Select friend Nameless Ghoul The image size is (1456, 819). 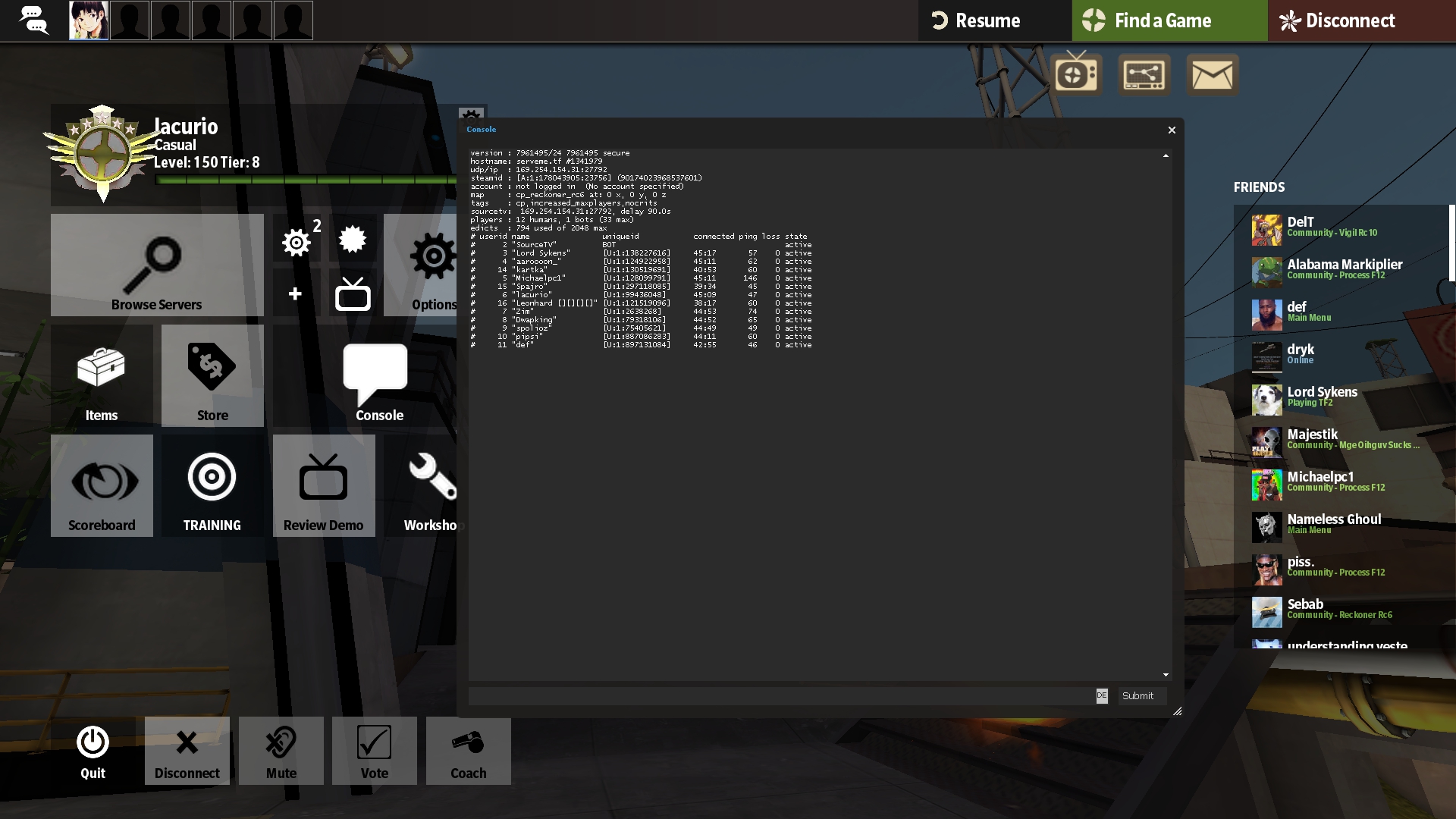tap(1342, 526)
